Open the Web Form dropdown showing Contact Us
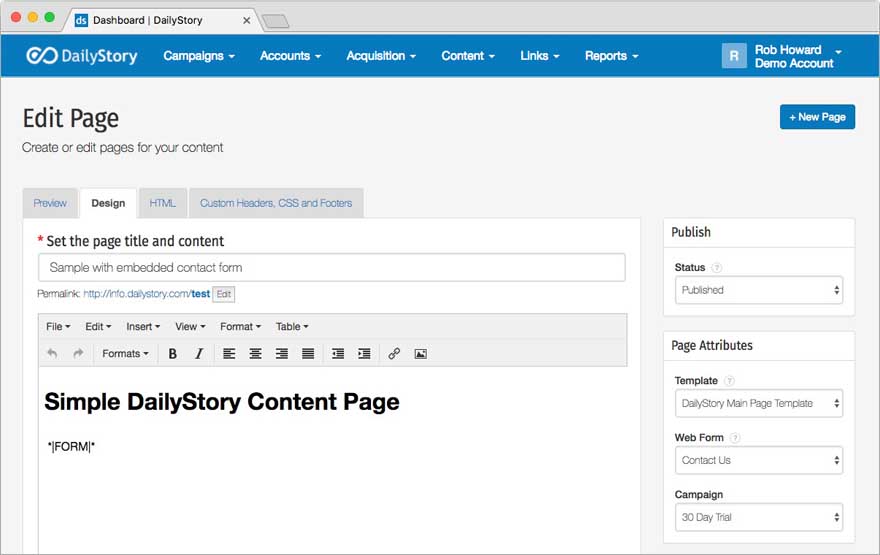 click(x=759, y=460)
